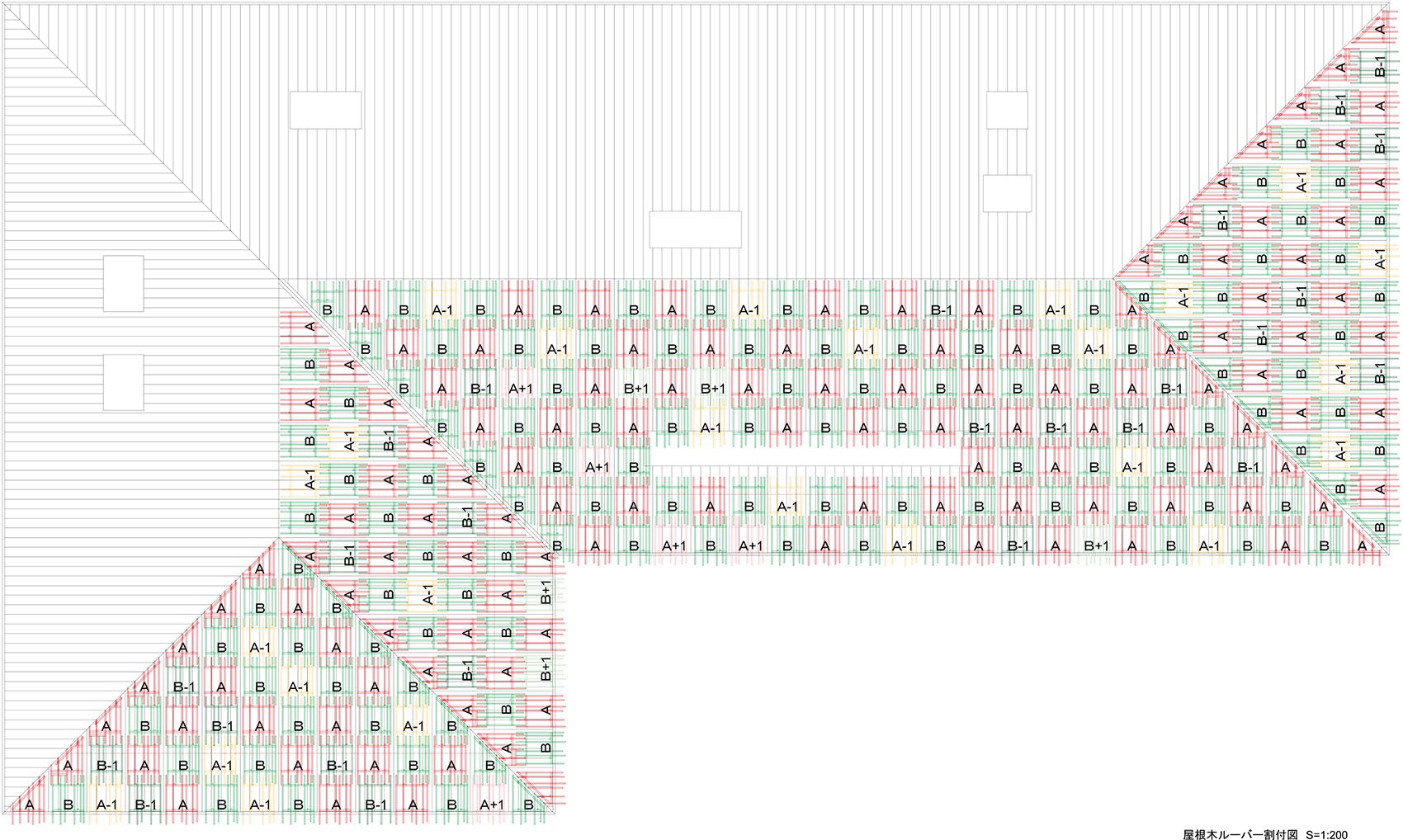This screenshot has width=1403, height=840.
Task: Select the upper rotated B+1 panel below the central grid
Action: click(546, 593)
